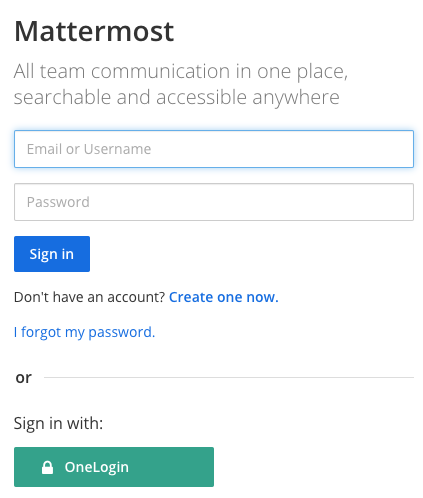Click the word forgot in password link
The width and height of the screenshot is (423, 498).
(41, 332)
